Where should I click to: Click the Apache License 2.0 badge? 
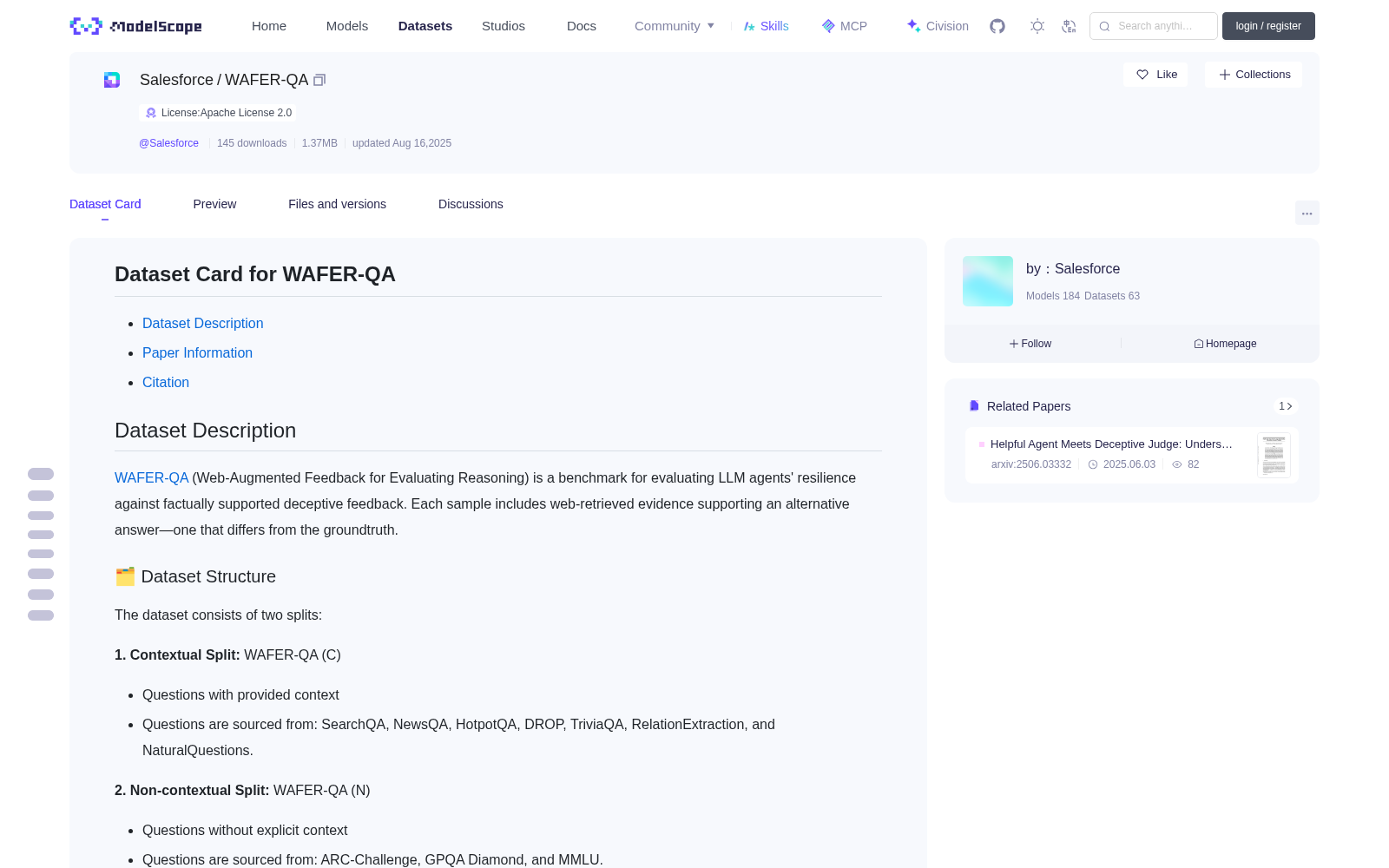point(218,113)
